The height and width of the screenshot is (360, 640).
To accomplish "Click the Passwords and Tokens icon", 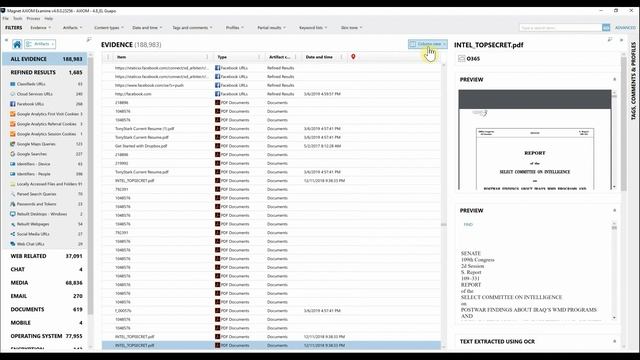I will [13, 204].
